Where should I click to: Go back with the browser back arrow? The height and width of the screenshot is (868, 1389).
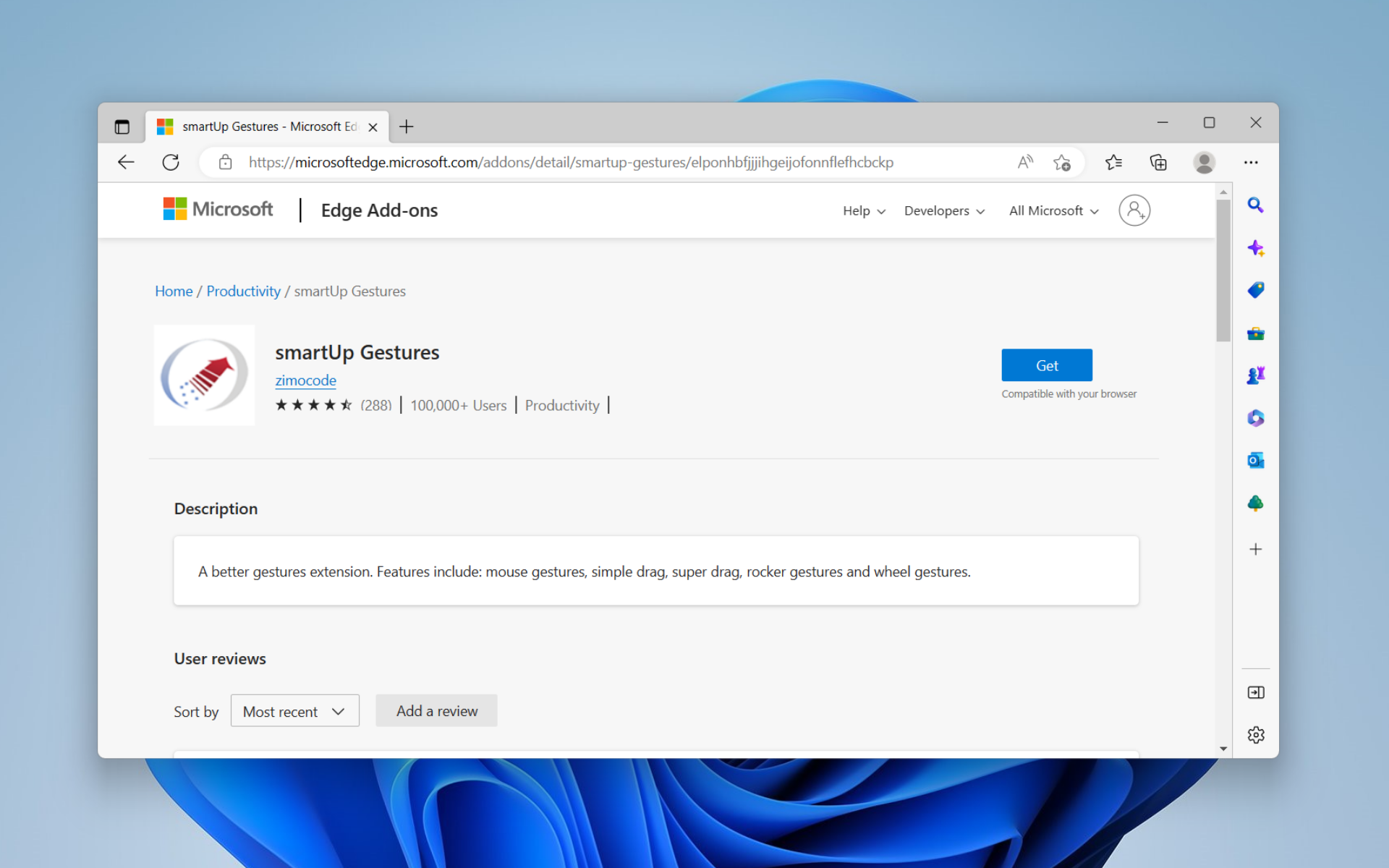(x=126, y=162)
